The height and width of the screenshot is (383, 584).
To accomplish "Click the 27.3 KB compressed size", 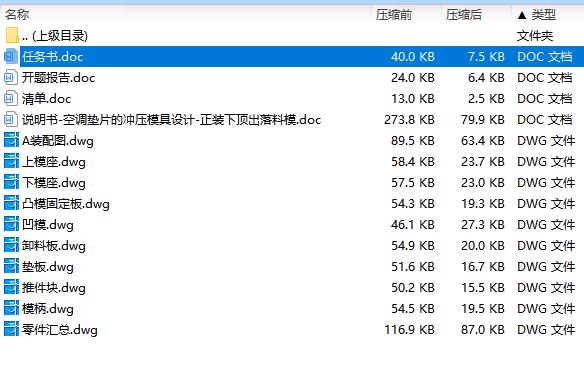I will (483, 225).
